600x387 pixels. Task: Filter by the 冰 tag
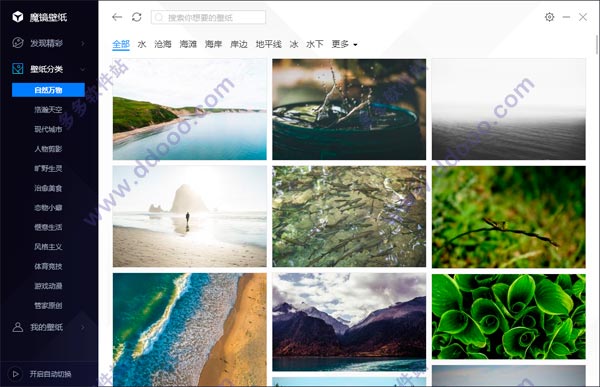pyautogui.click(x=294, y=44)
